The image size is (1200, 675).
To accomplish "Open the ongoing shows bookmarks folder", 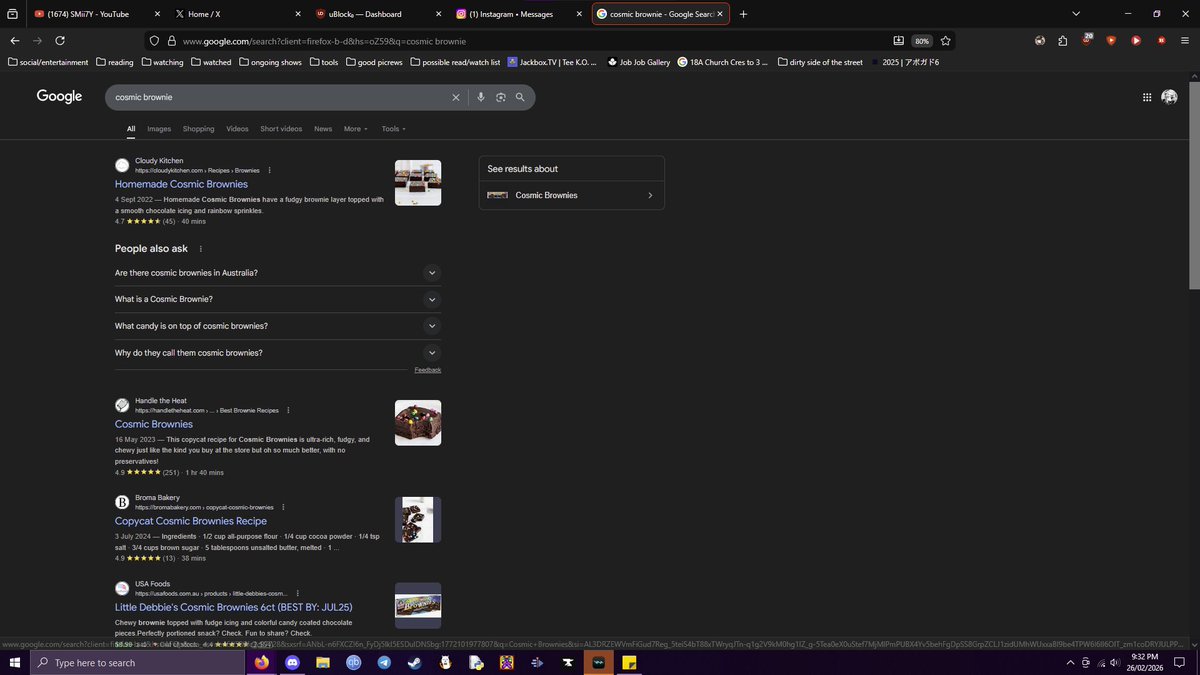I will coord(270,62).
